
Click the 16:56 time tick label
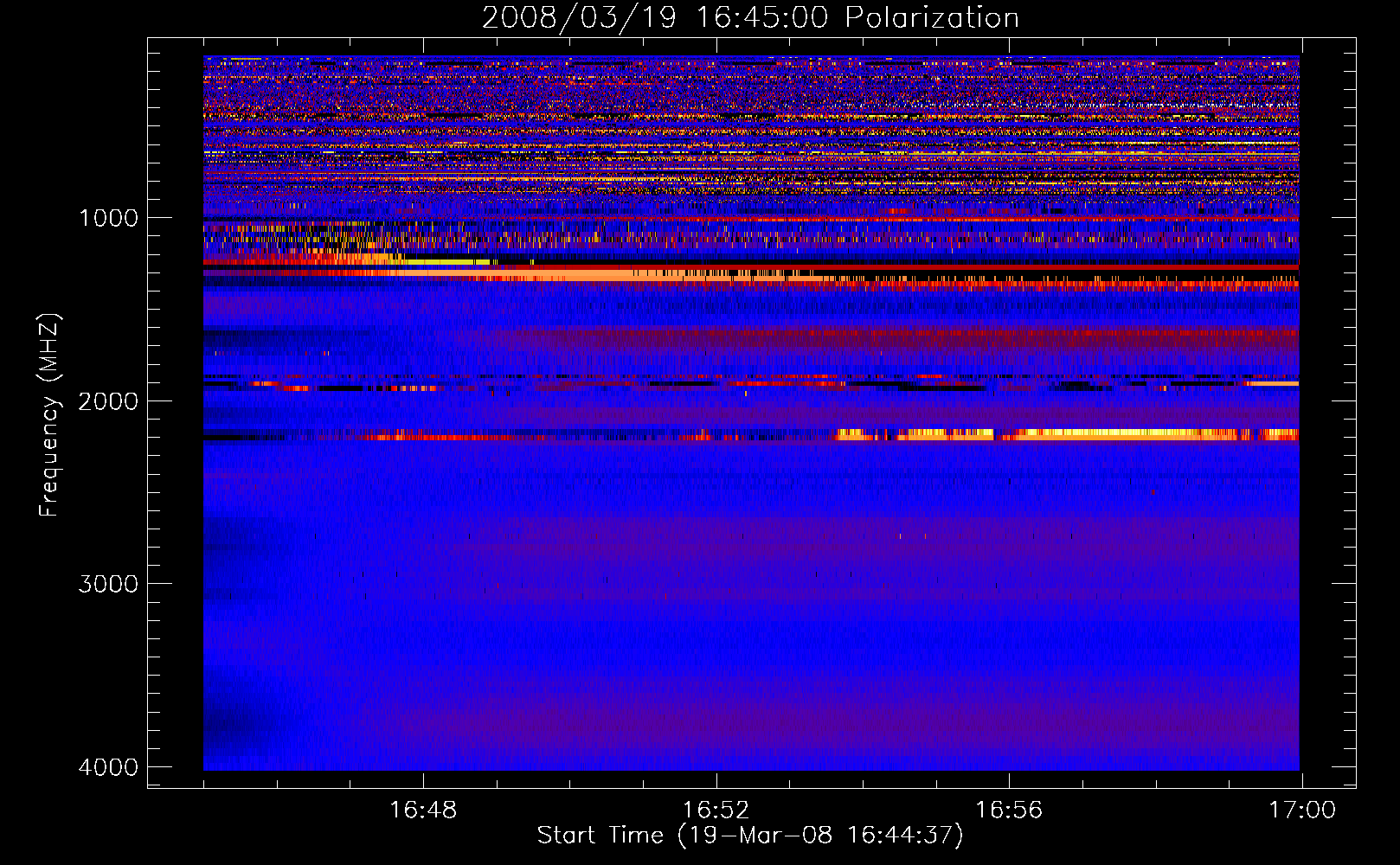click(1009, 811)
